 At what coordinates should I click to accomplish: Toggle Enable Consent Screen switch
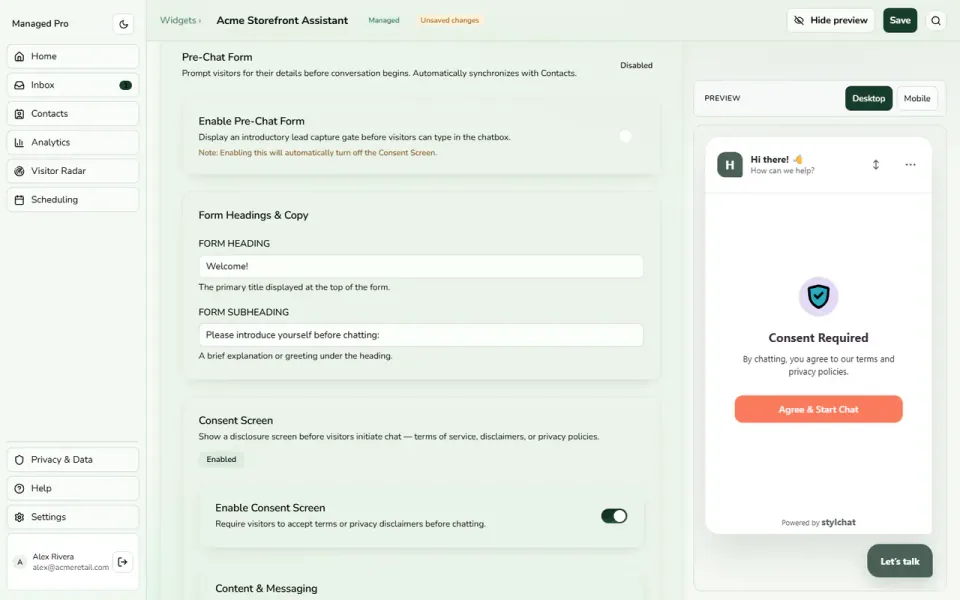coord(614,516)
